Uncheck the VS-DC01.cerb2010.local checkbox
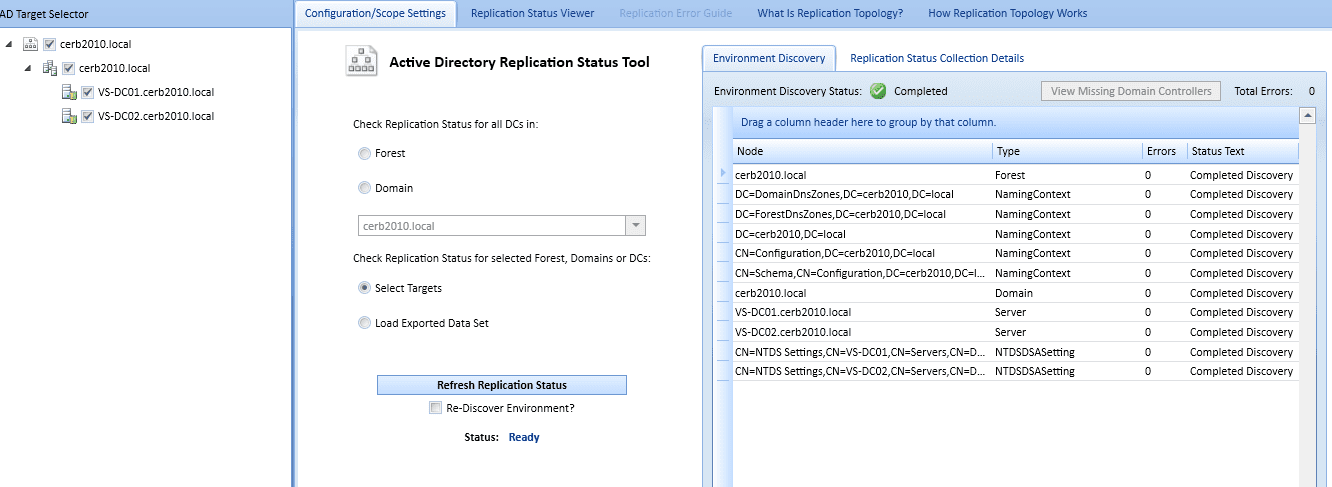 pyautogui.click(x=88, y=92)
